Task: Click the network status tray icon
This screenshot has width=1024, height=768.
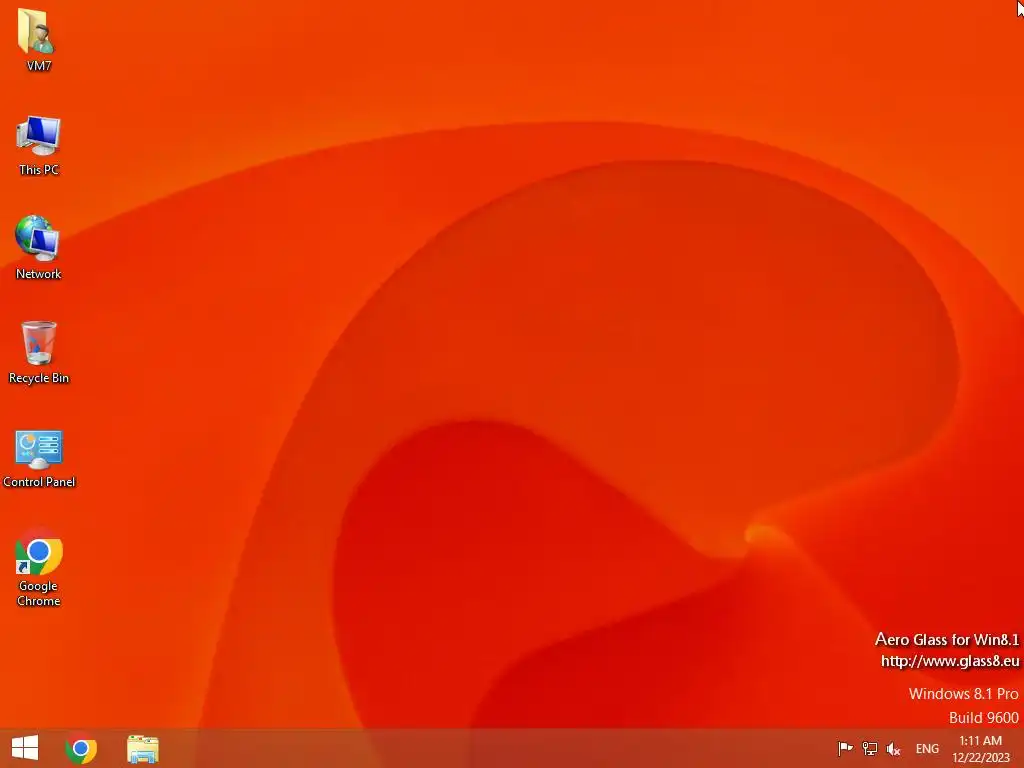Action: (870, 748)
